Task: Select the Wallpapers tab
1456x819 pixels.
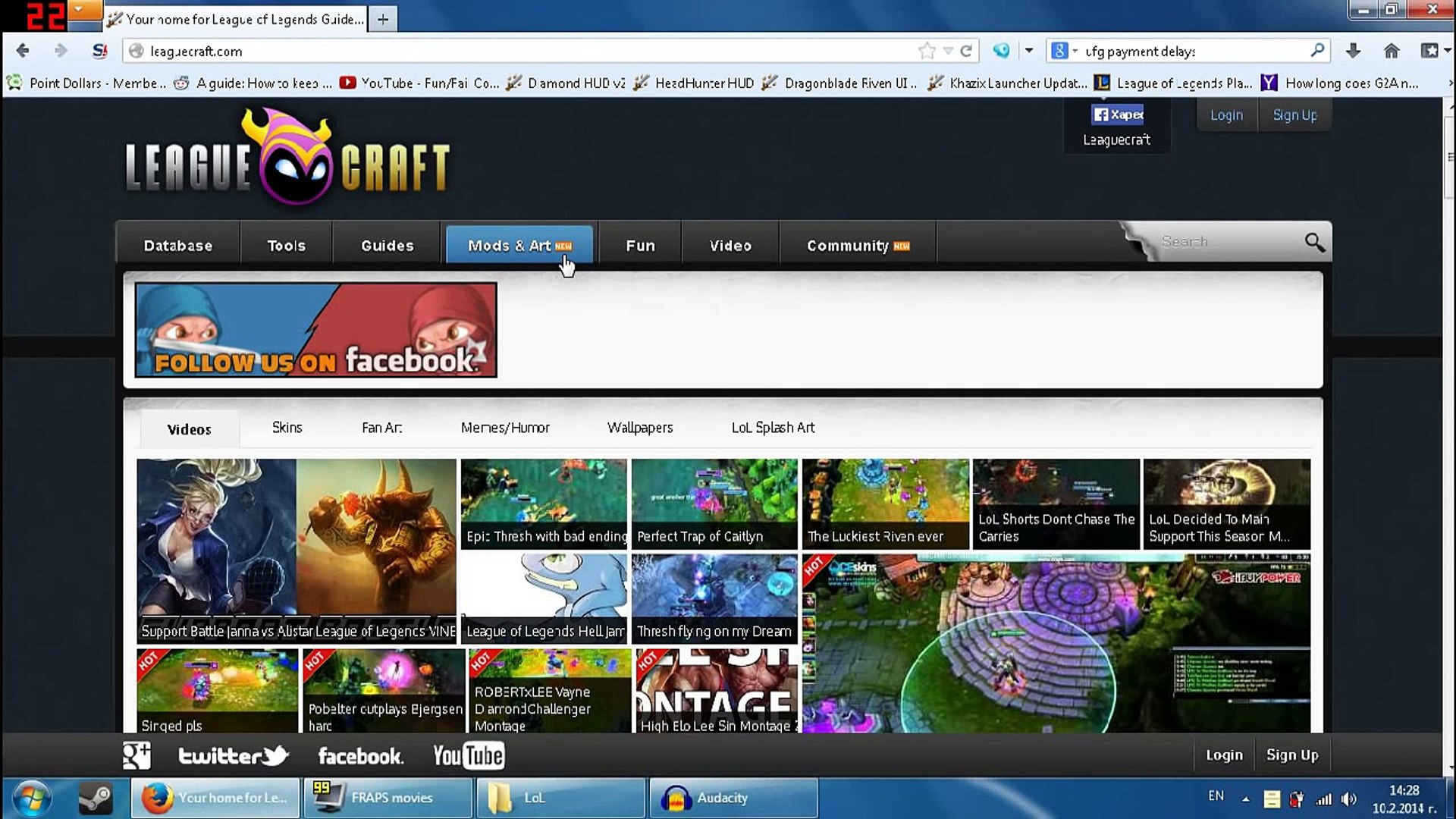Action: [x=639, y=428]
